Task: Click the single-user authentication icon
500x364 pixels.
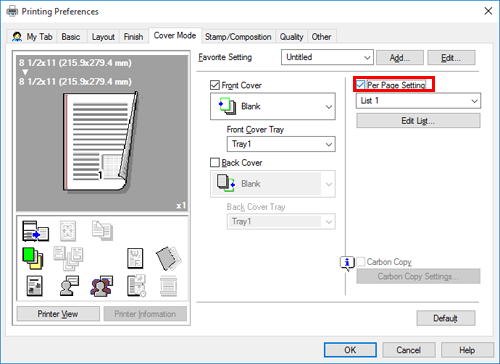Action: coord(69,286)
